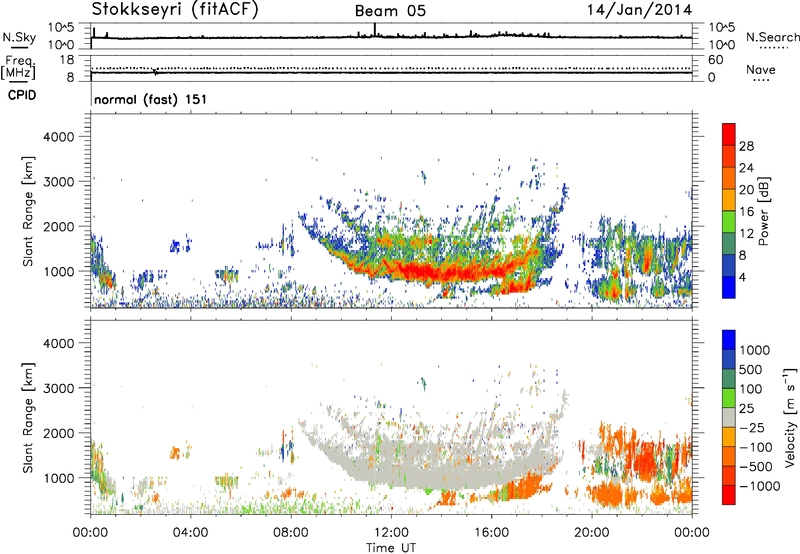Click the velocity colorbar value '-1000'

click(760, 486)
